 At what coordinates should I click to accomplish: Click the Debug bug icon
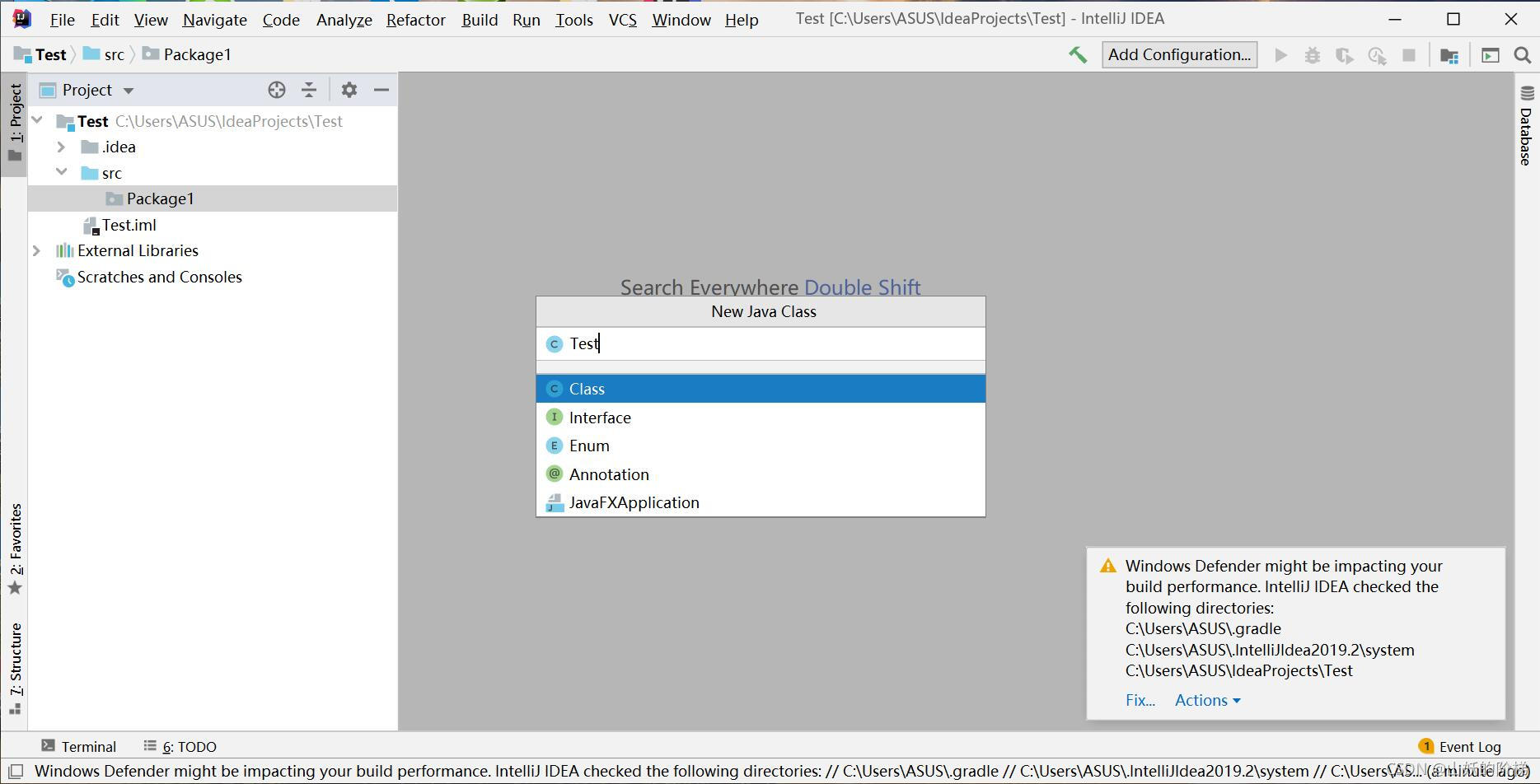click(x=1313, y=55)
